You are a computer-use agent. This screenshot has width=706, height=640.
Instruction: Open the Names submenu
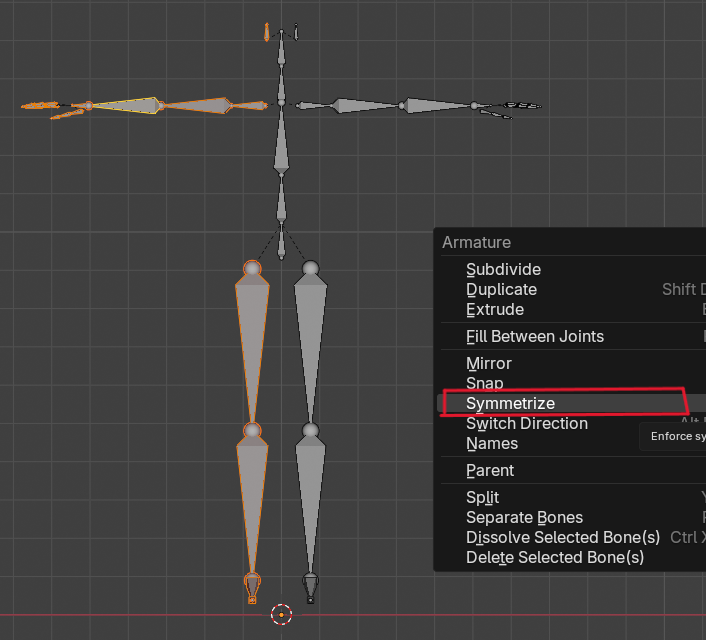492,443
